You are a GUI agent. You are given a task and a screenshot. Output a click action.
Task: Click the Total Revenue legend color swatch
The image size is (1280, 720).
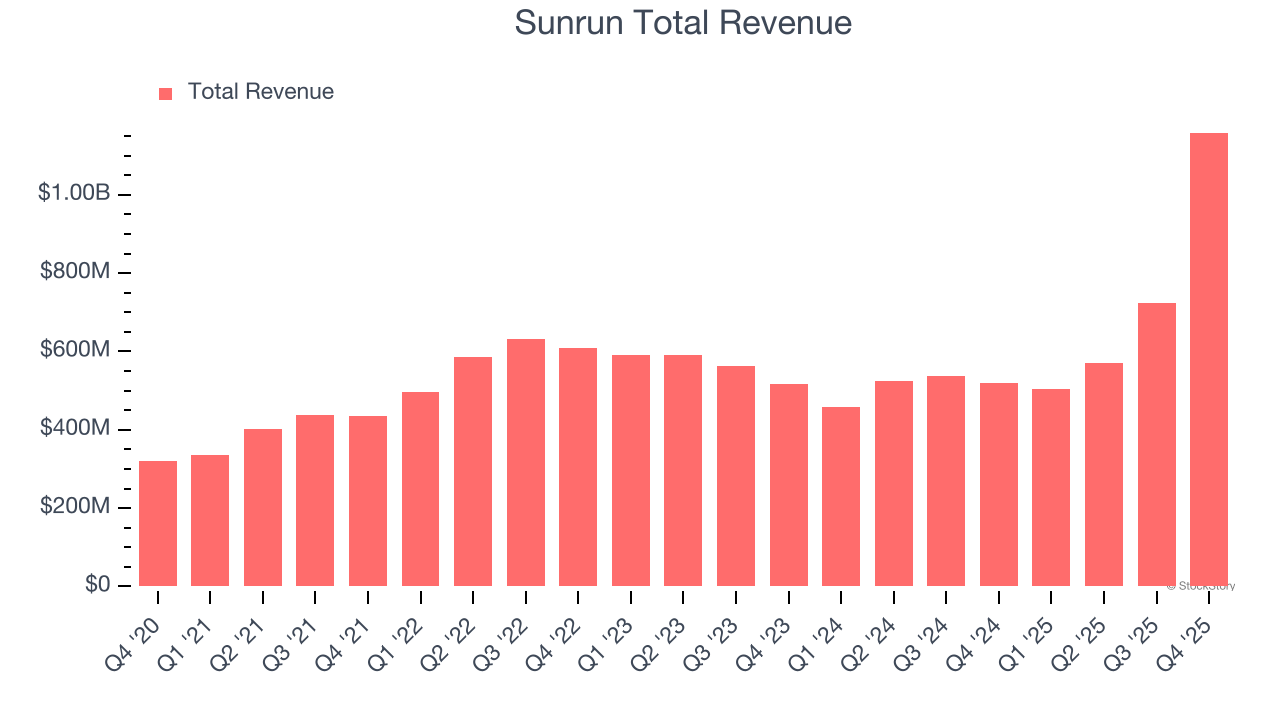166,93
